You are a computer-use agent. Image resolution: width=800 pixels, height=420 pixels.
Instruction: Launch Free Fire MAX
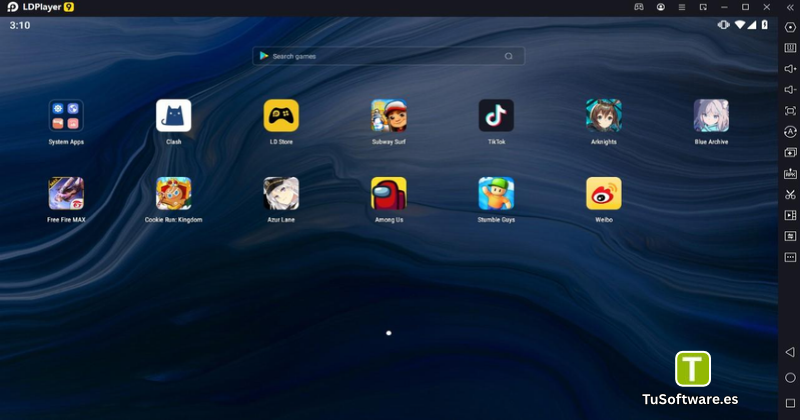(x=66, y=193)
